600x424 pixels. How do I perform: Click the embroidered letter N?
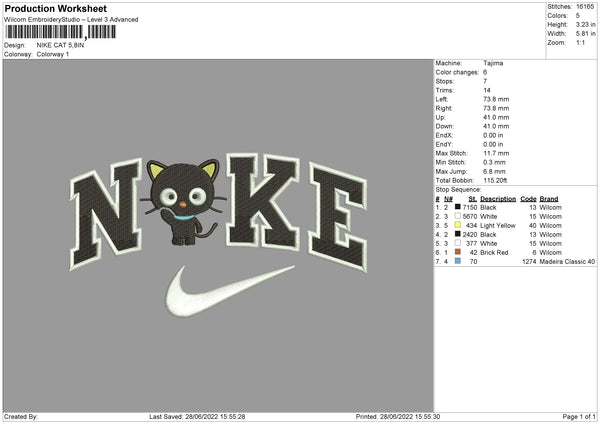click(106, 212)
